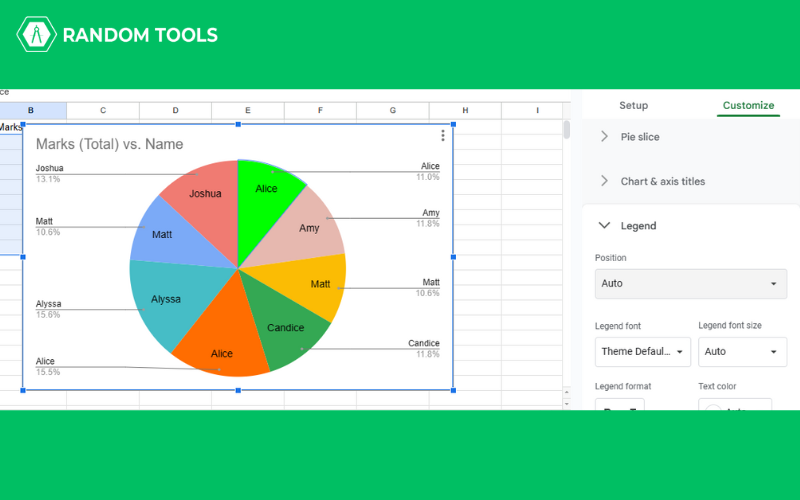Screen dimensions: 800x500
Task: Select column E header
Action: point(248,110)
